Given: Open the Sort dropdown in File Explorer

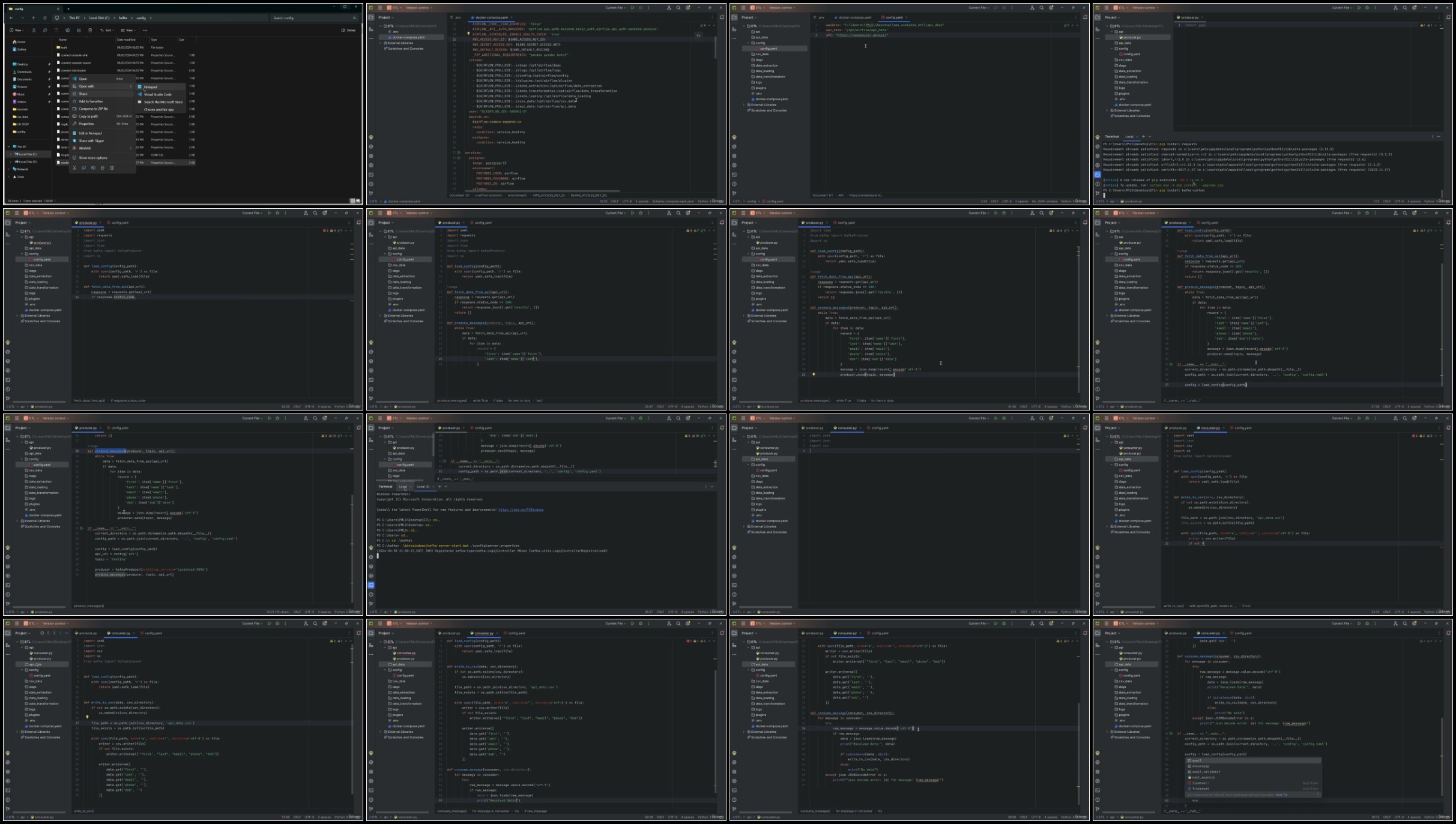Looking at the screenshot, I should [x=107, y=30].
